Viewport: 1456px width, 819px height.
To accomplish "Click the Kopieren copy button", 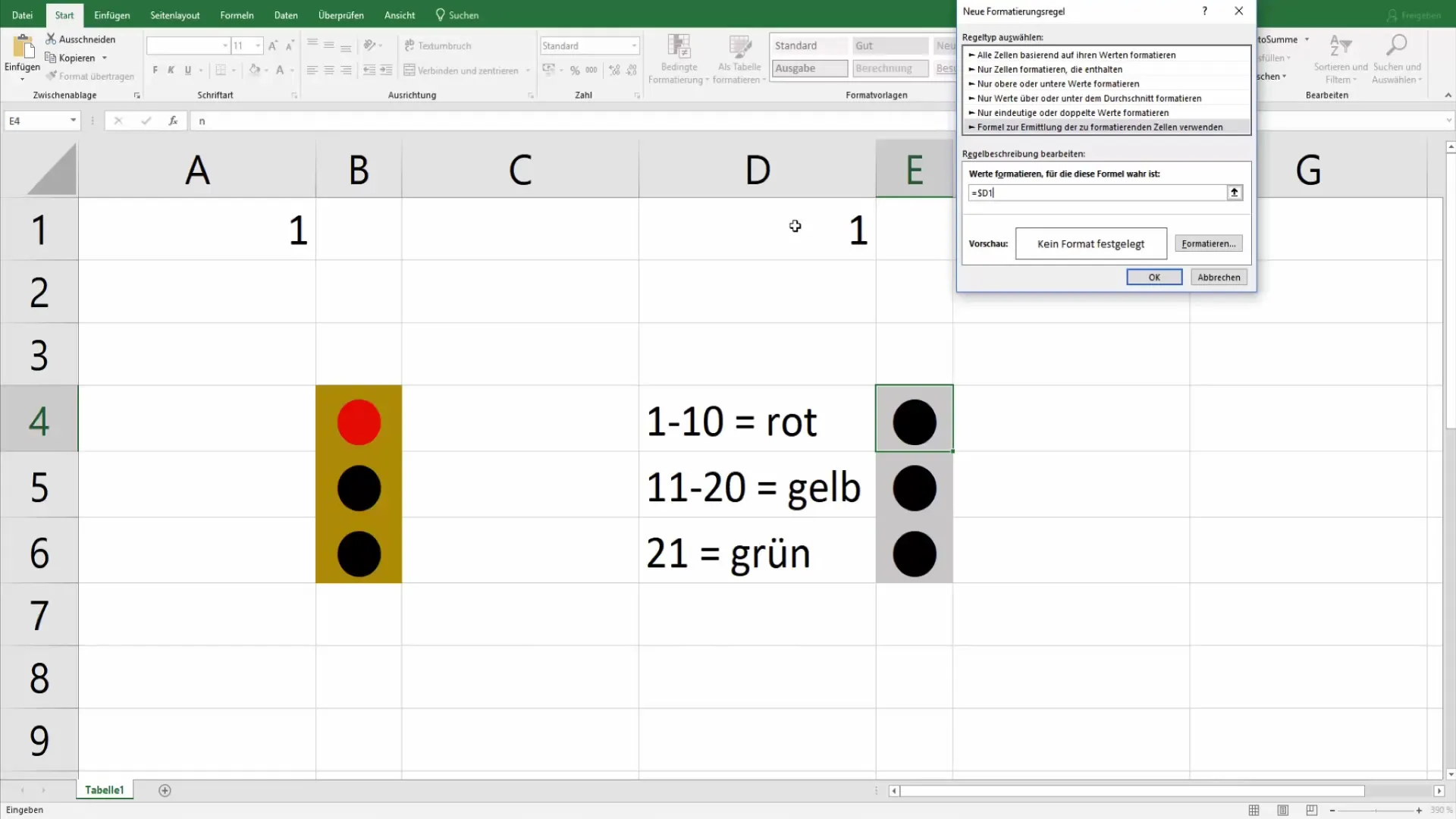I will 71,58.
